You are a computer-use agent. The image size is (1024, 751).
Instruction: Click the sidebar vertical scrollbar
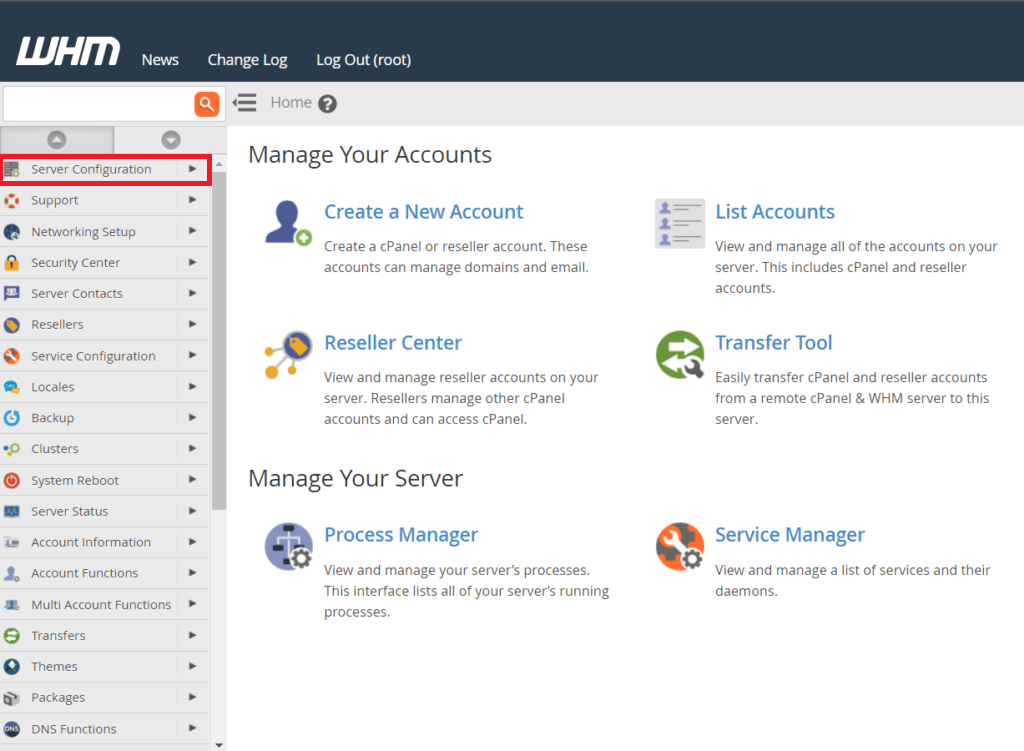pyautogui.click(x=219, y=340)
